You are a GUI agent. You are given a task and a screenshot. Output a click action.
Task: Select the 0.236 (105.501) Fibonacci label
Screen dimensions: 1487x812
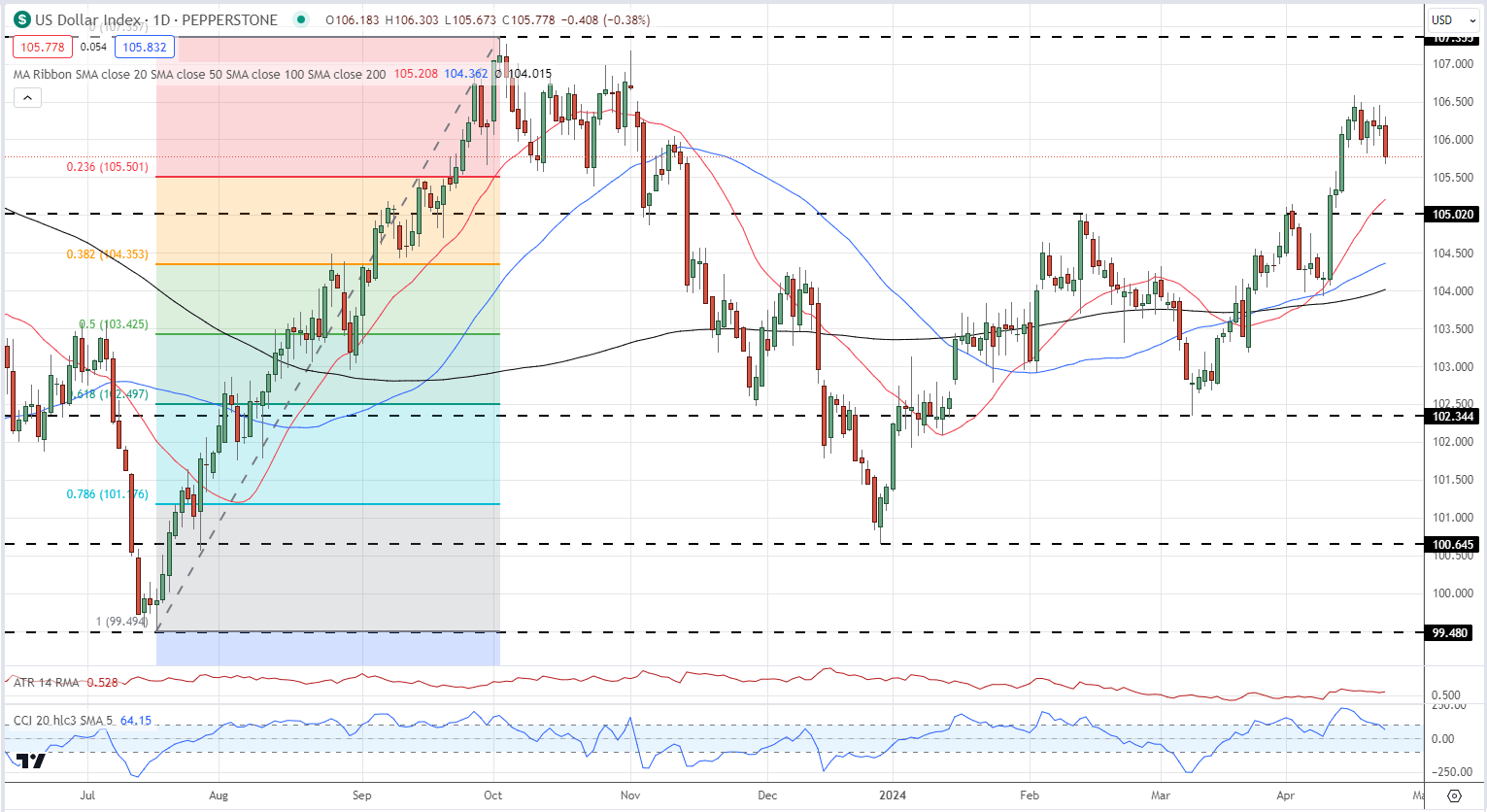[107, 167]
